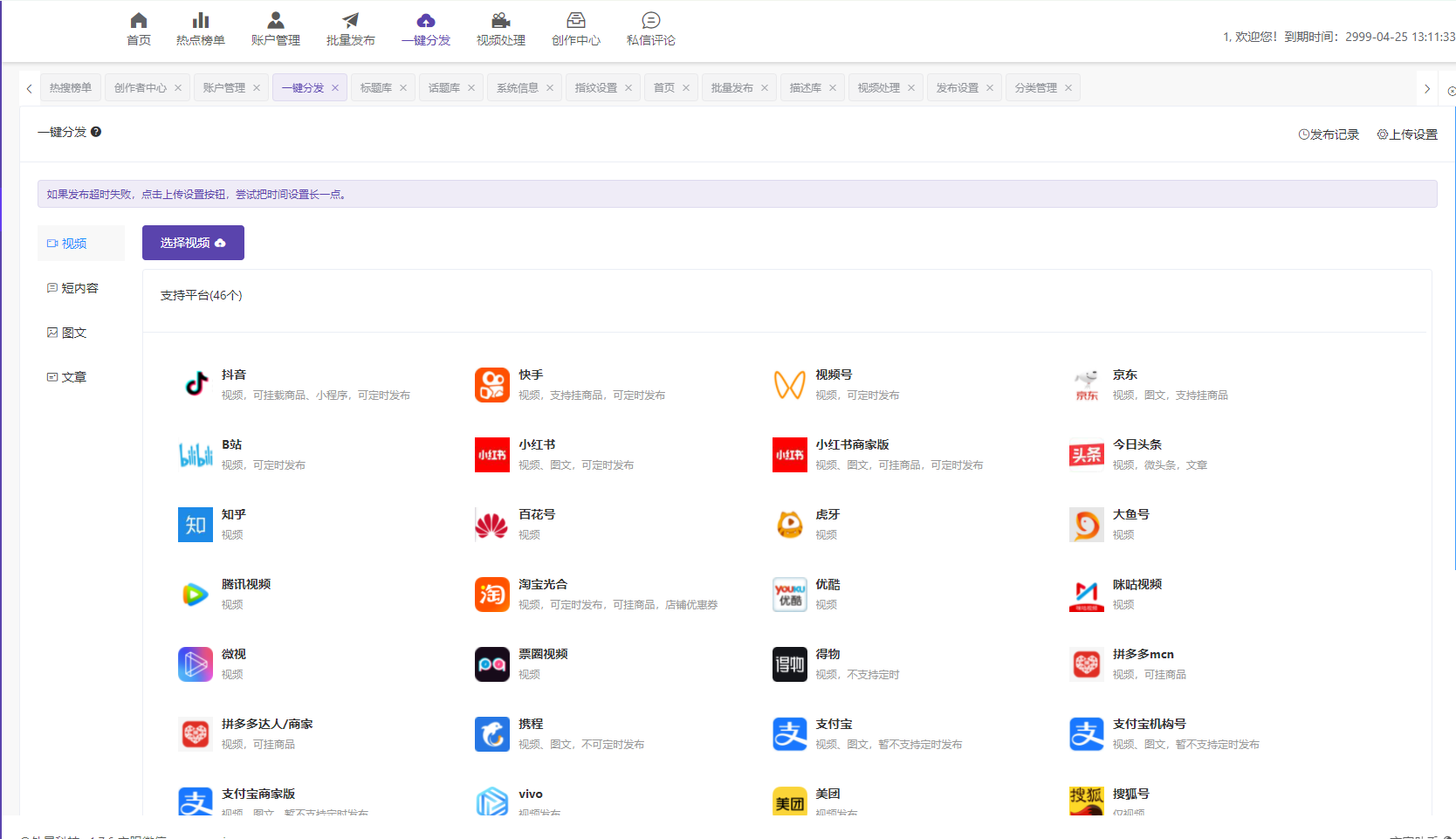Click the 拼多多达人/商家 platform logo
Image resolution: width=1456 pixels, height=839 pixels.
pos(196,734)
